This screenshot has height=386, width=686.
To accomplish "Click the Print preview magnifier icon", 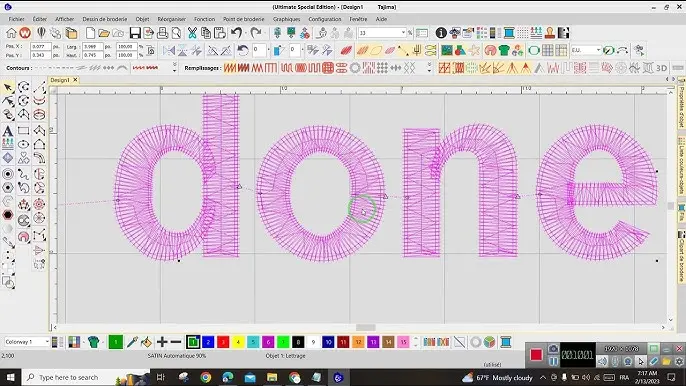I will (x=176, y=33).
